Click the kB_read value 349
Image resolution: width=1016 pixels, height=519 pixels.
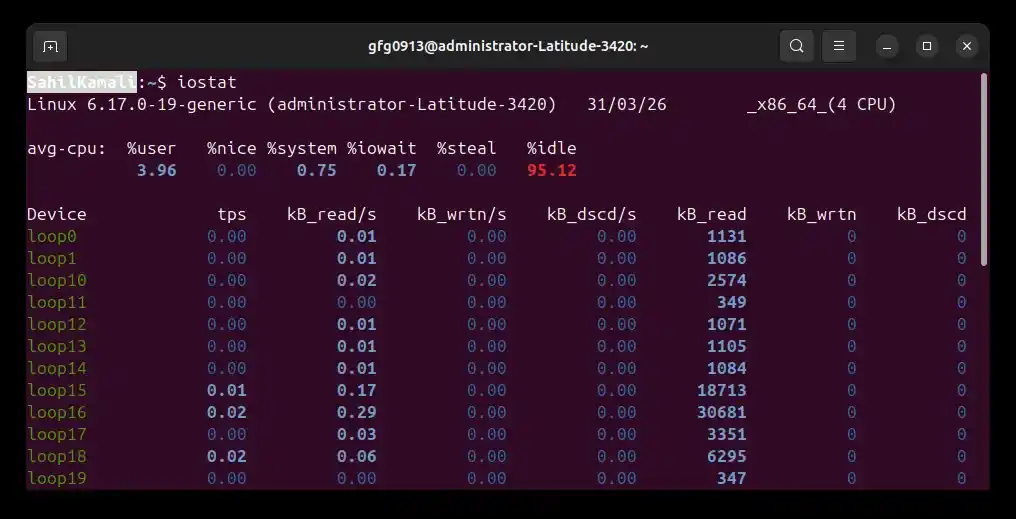tap(732, 303)
